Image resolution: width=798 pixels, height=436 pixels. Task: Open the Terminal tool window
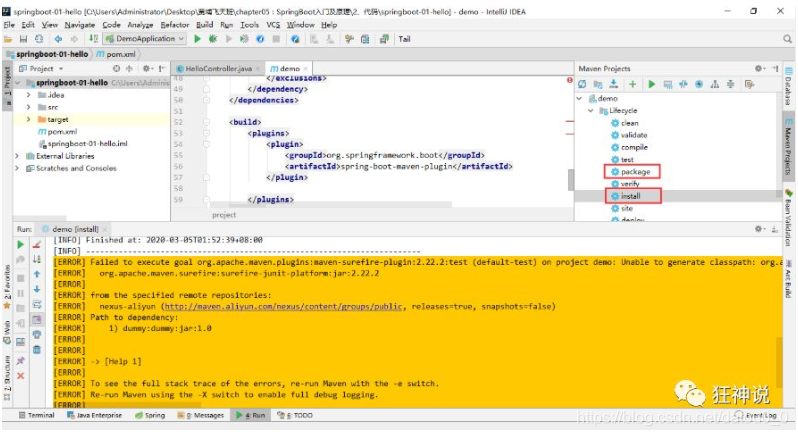[37, 415]
